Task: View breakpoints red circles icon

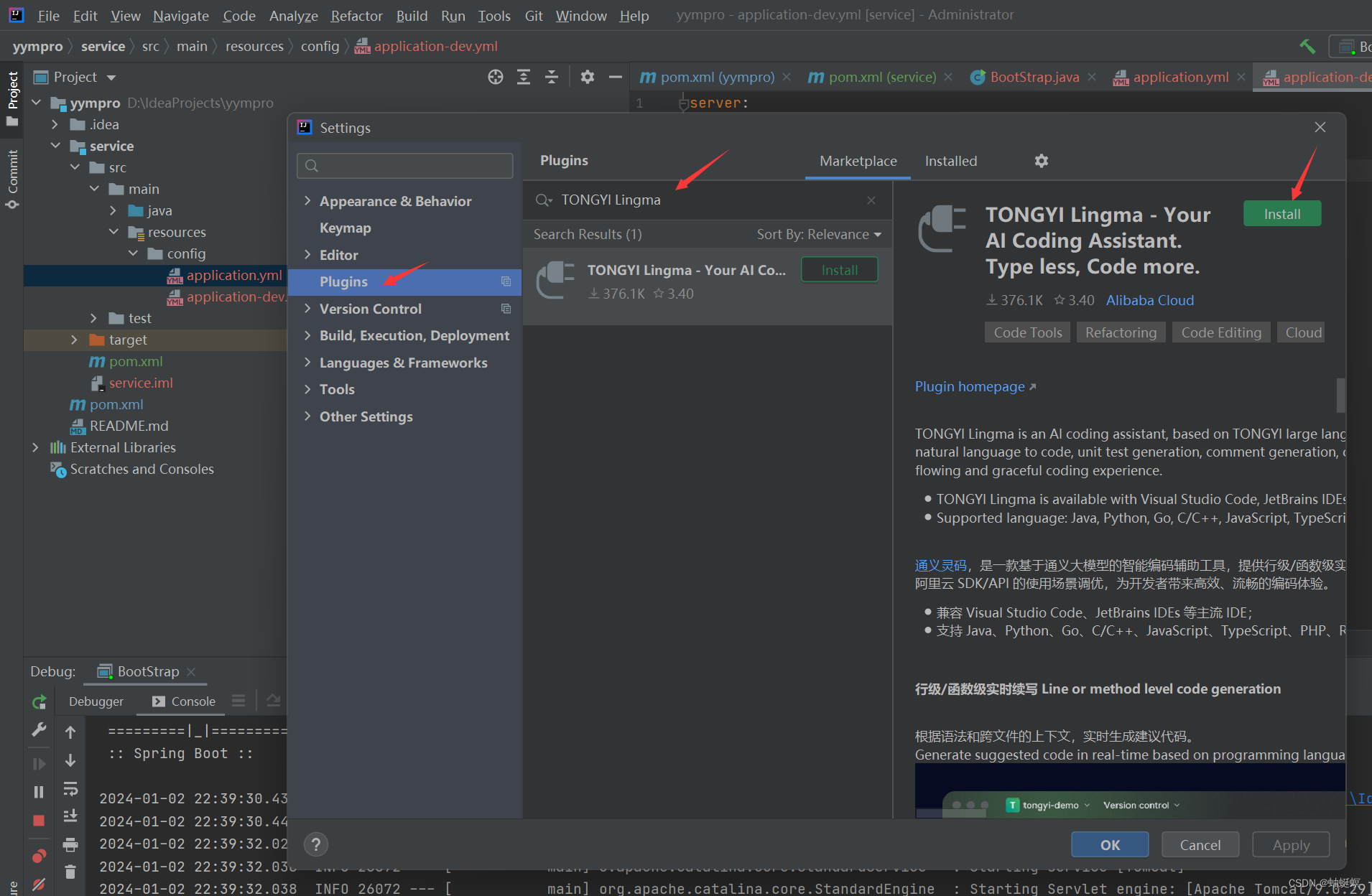Action: (x=39, y=856)
